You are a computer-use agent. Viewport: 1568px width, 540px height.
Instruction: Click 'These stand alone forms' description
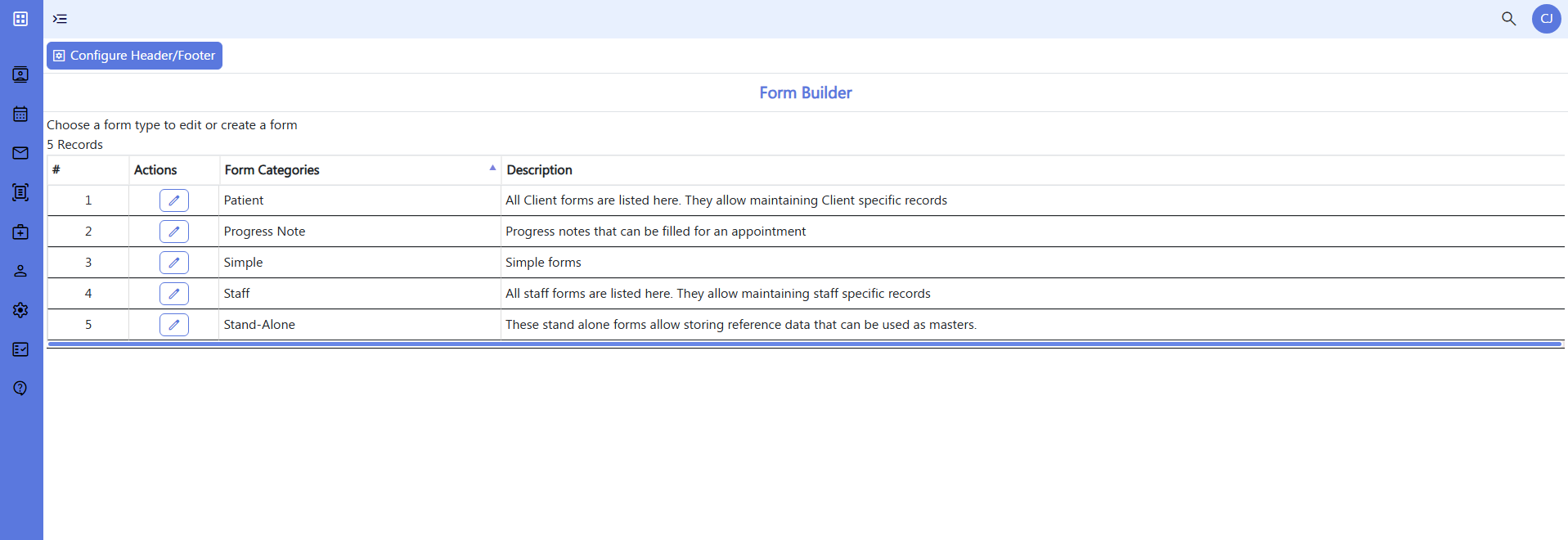tap(741, 325)
